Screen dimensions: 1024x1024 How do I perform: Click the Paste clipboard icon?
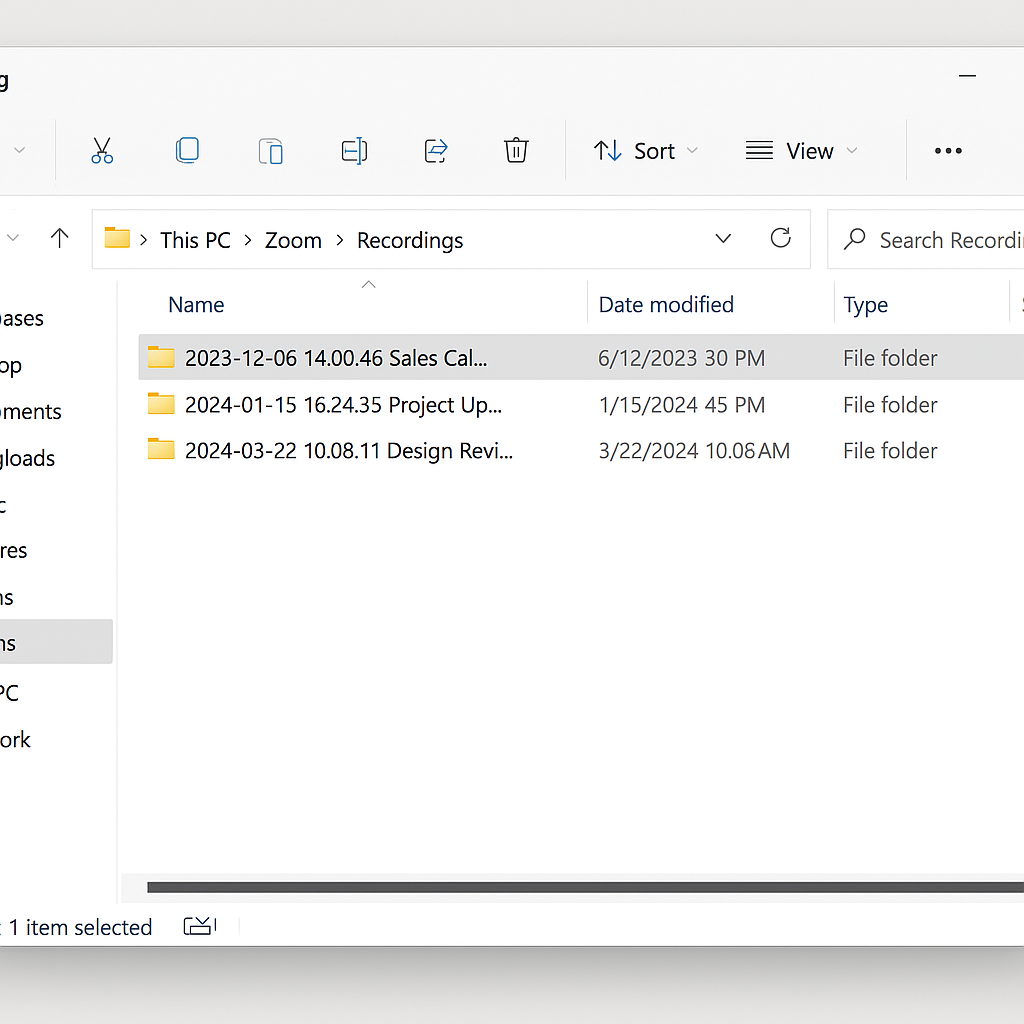(270, 151)
